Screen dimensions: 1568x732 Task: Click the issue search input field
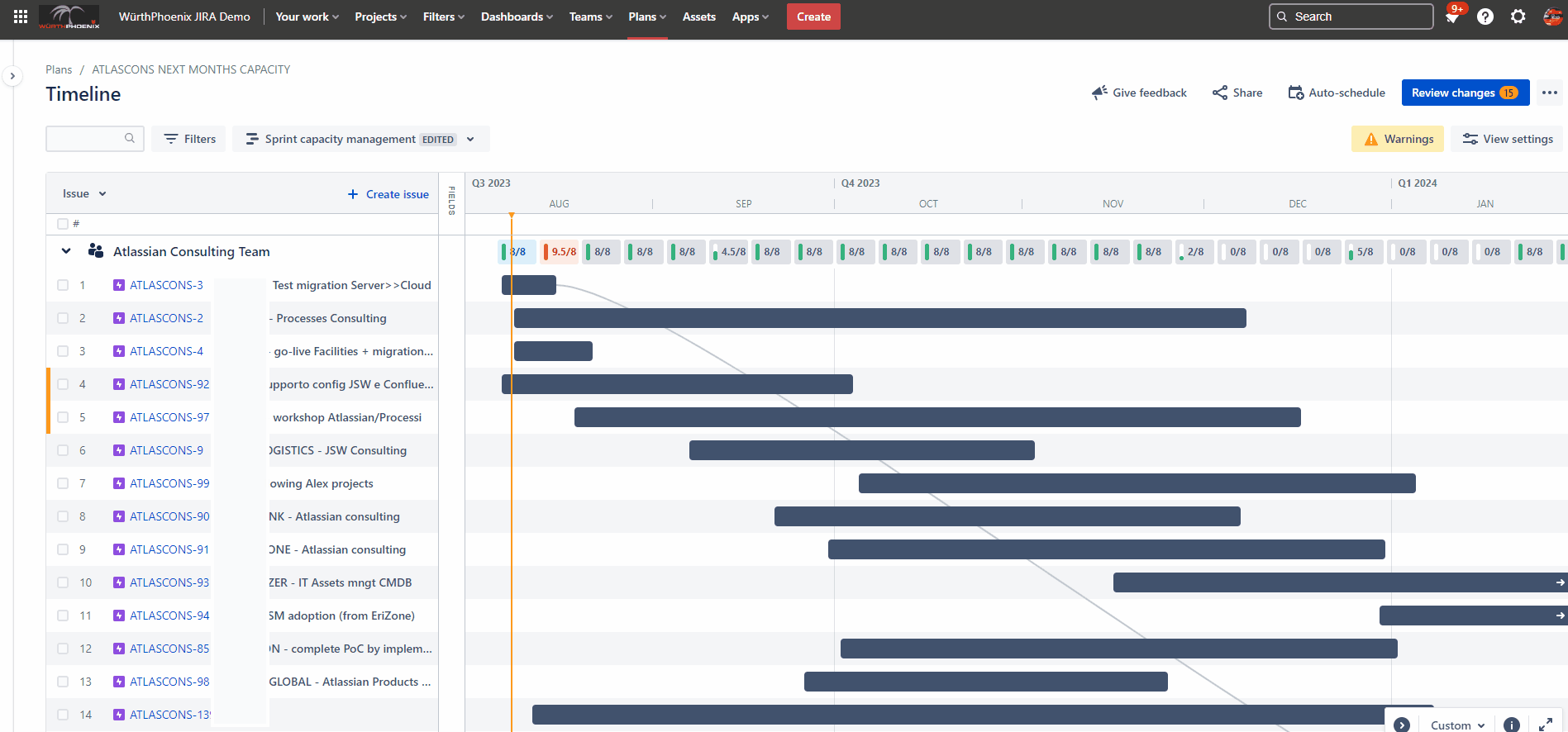coord(95,139)
